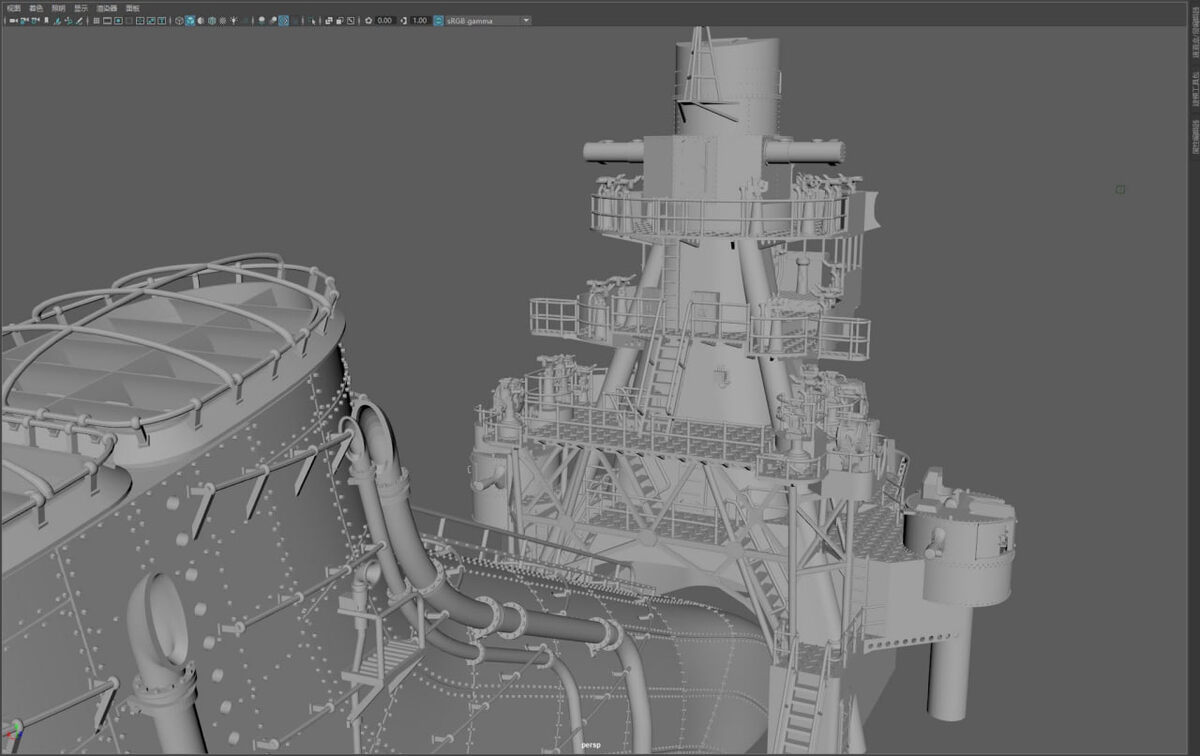This screenshot has width=1200, height=756.
Task: Toggle the Safe Title icon
Action: [x=162, y=20]
